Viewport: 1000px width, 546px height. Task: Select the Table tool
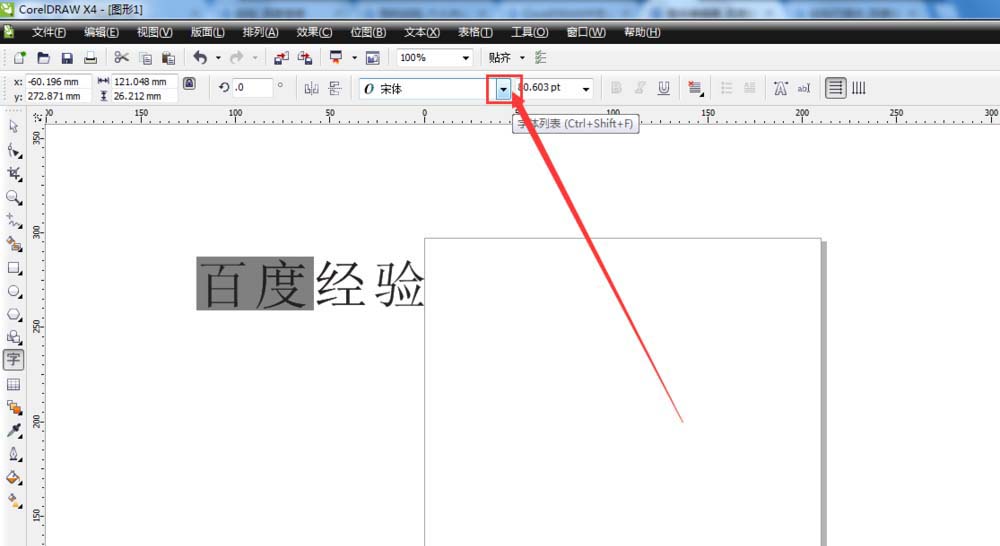coord(13,384)
